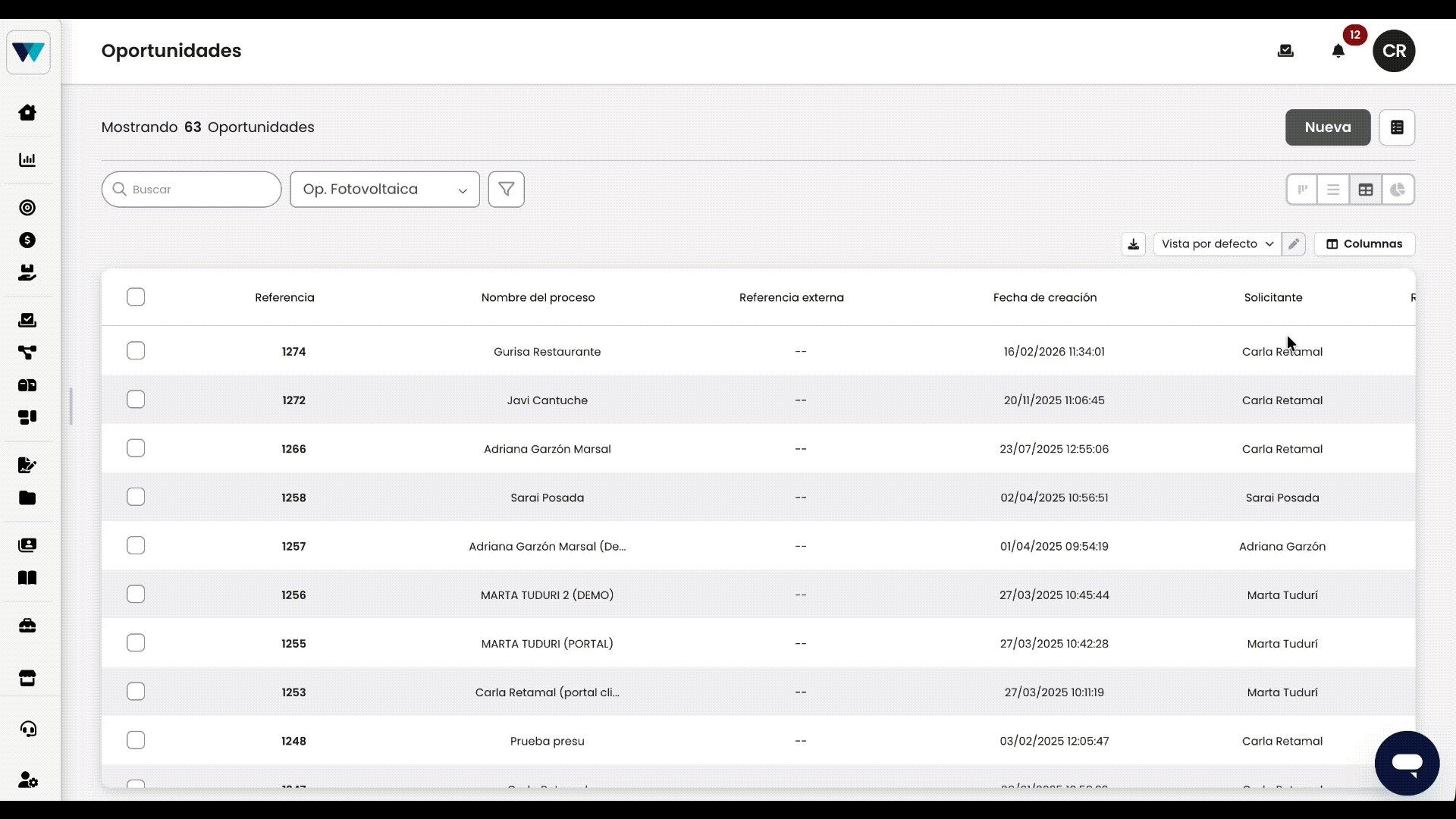Open the ticket sidebar icon
Screen dimensions: 1456x819
[x=27, y=385]
